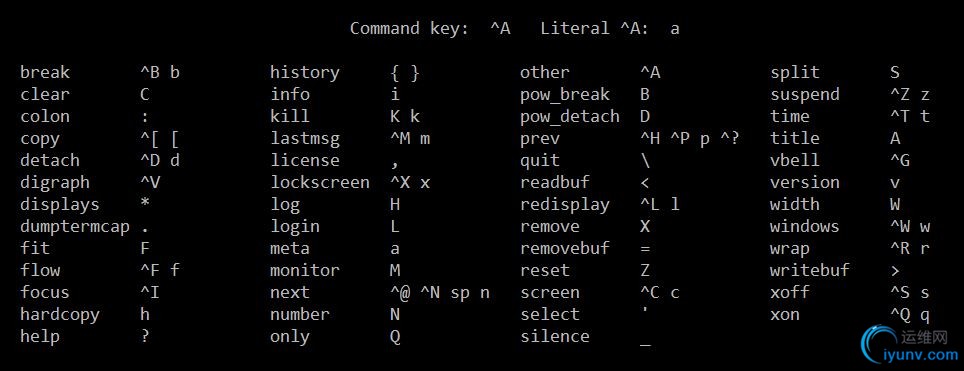
Task: Click the 'Command key: ^A' header text
Action: coord(430,28)
